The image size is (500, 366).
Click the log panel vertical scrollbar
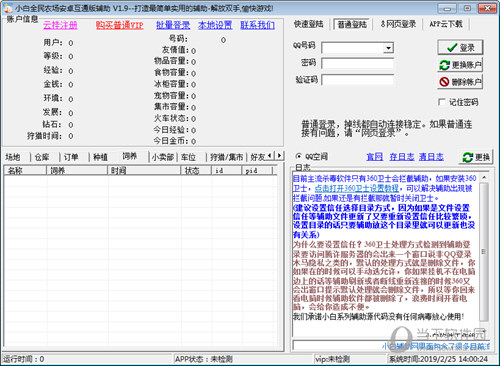484,251
